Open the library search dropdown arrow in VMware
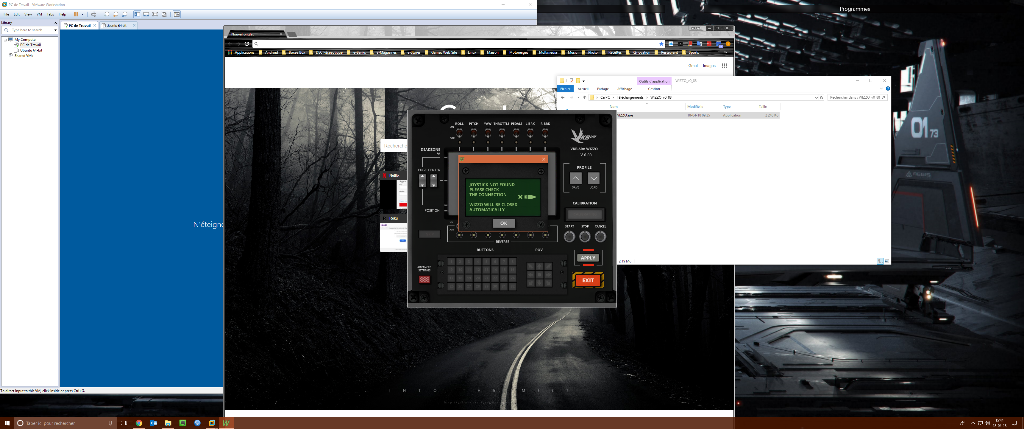1024x429 pixels. point(55,30)
